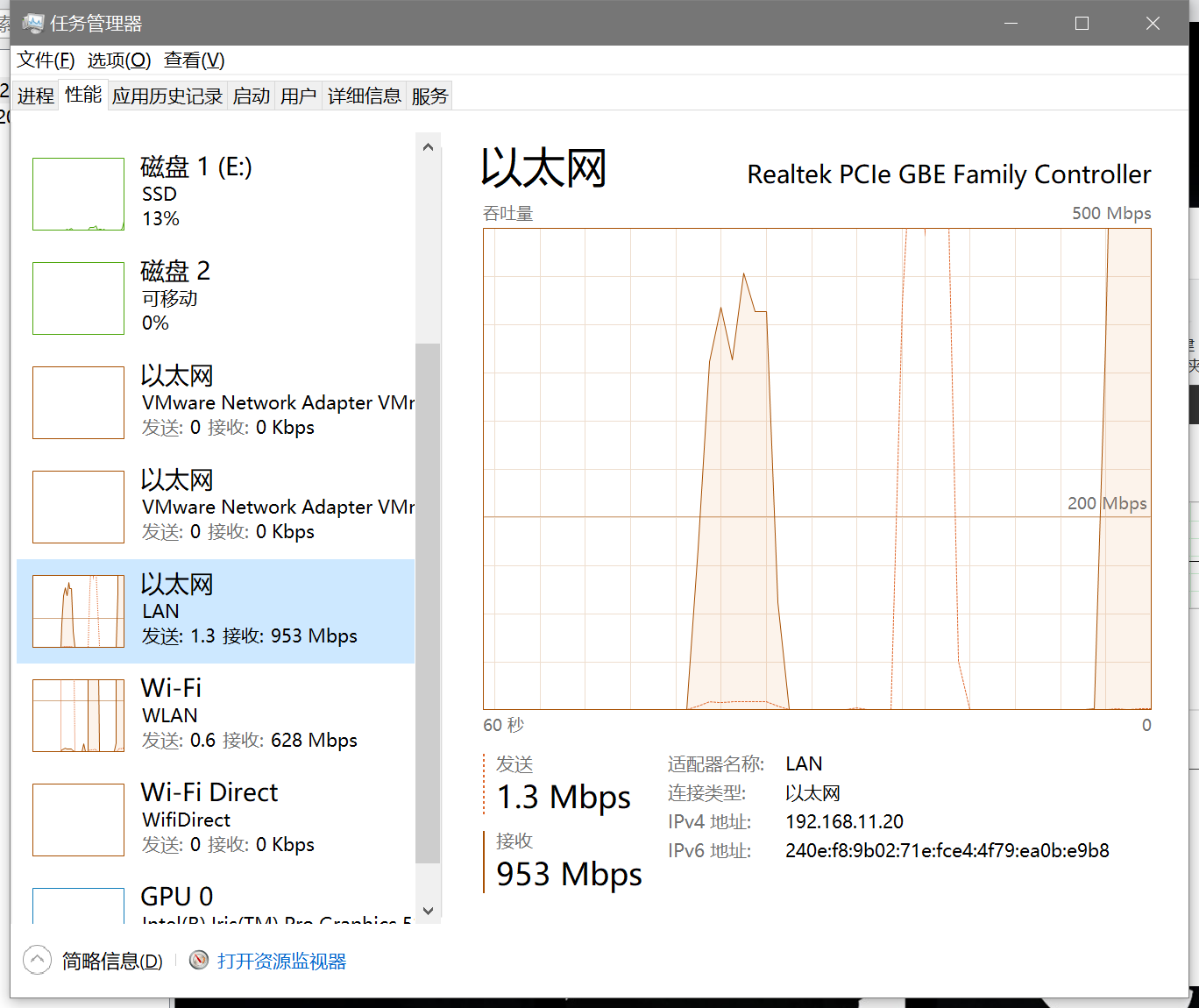Switch to the 详细信息 tab
This screenshot has height=1008, width=1199.
(365, 96)
